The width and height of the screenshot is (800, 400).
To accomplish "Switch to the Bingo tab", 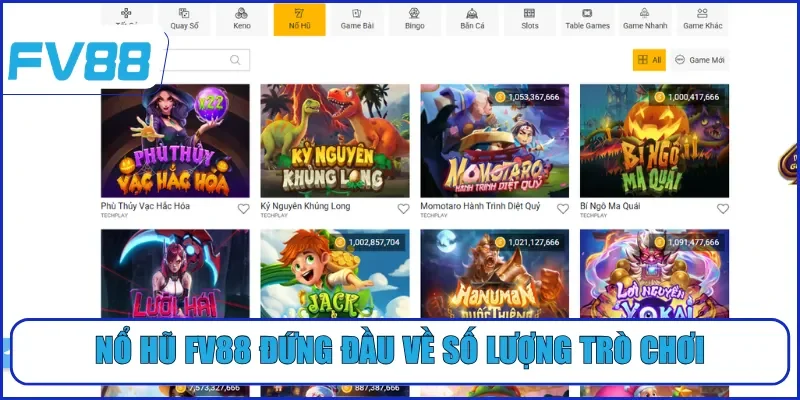I will 415,20.
